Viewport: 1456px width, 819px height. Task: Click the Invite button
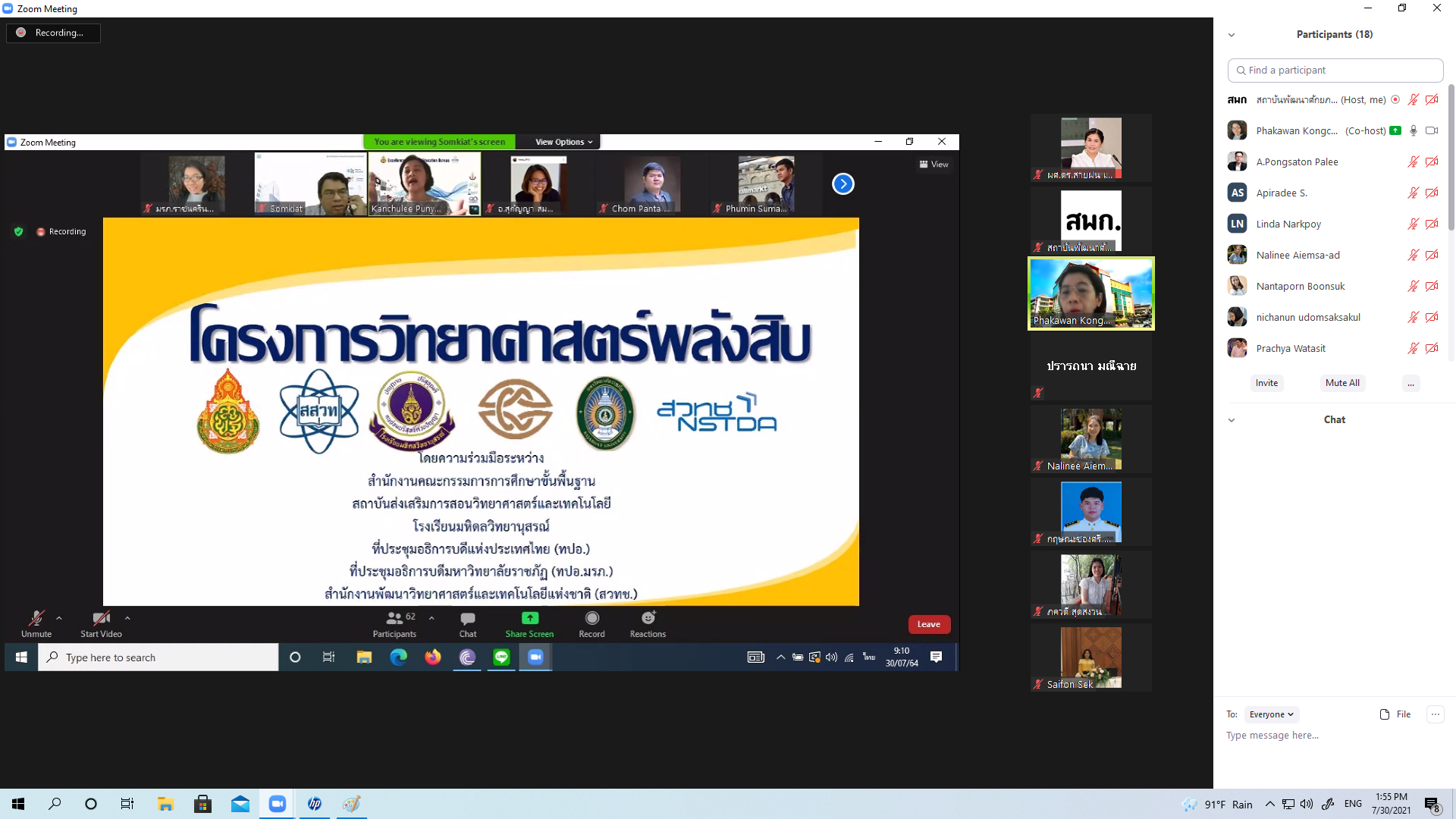click(x=1266, y=384)
